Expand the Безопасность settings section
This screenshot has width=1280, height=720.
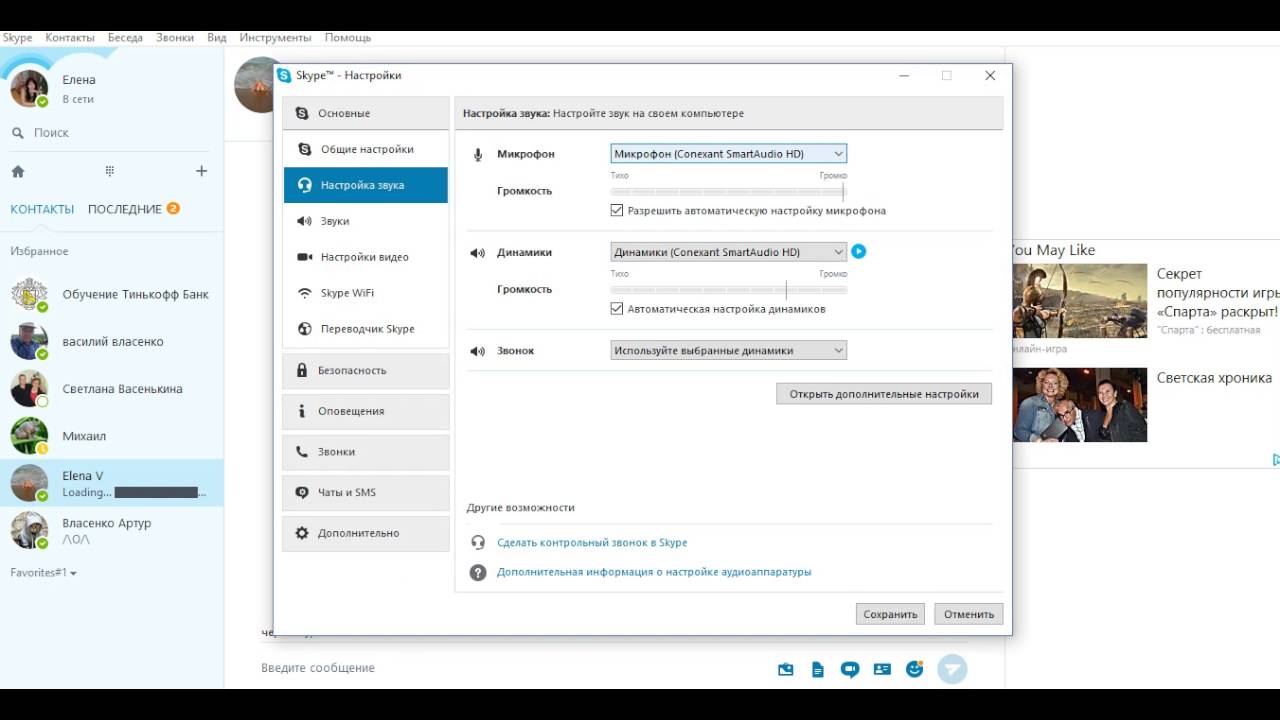(366, 370)
